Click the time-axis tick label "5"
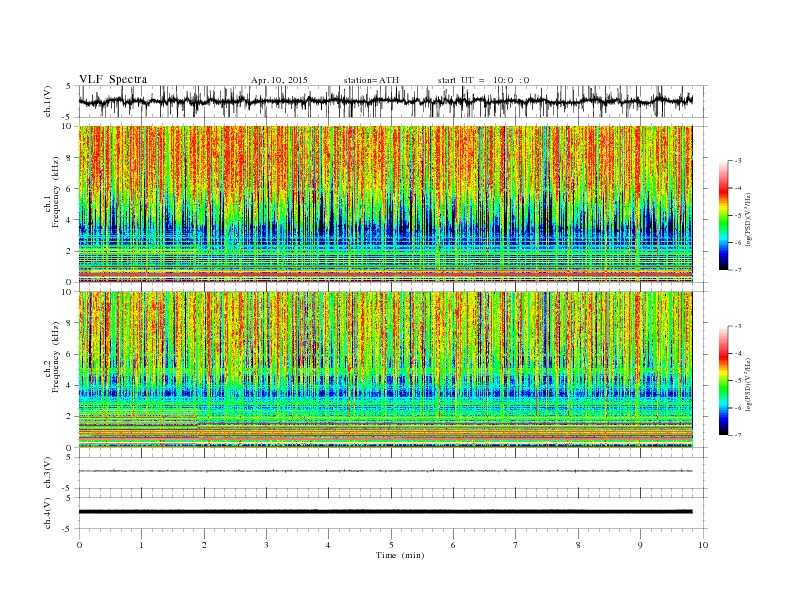The width and height of the screenshot is (792, 612). [391, 545]
